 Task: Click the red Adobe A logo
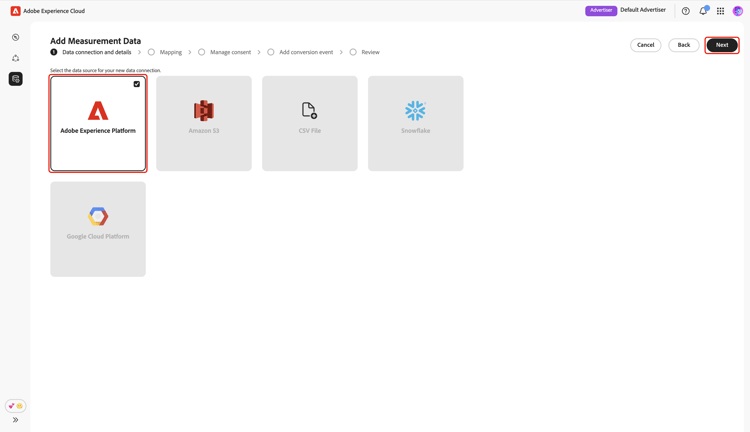(x=98, y=111)
